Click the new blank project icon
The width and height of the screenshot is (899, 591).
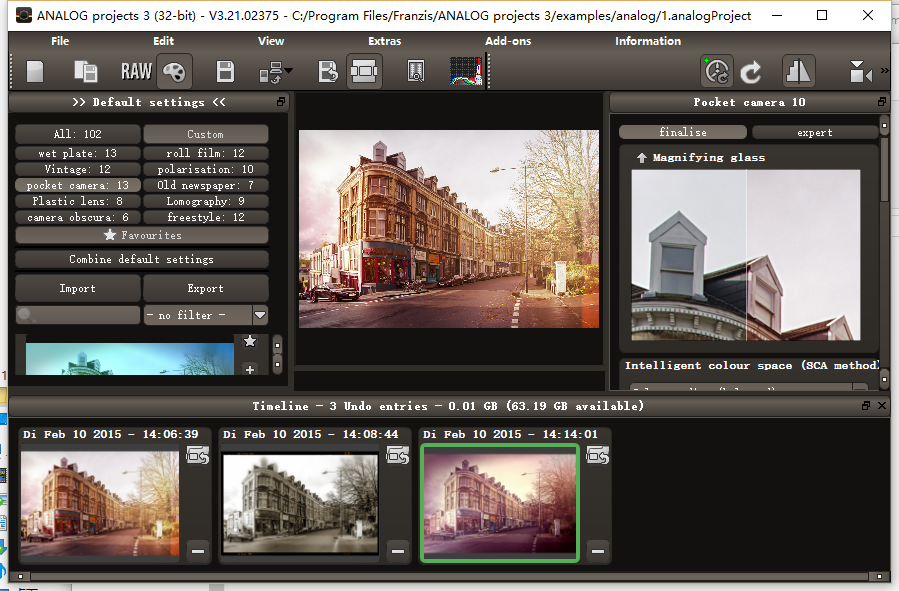[35, 71]
